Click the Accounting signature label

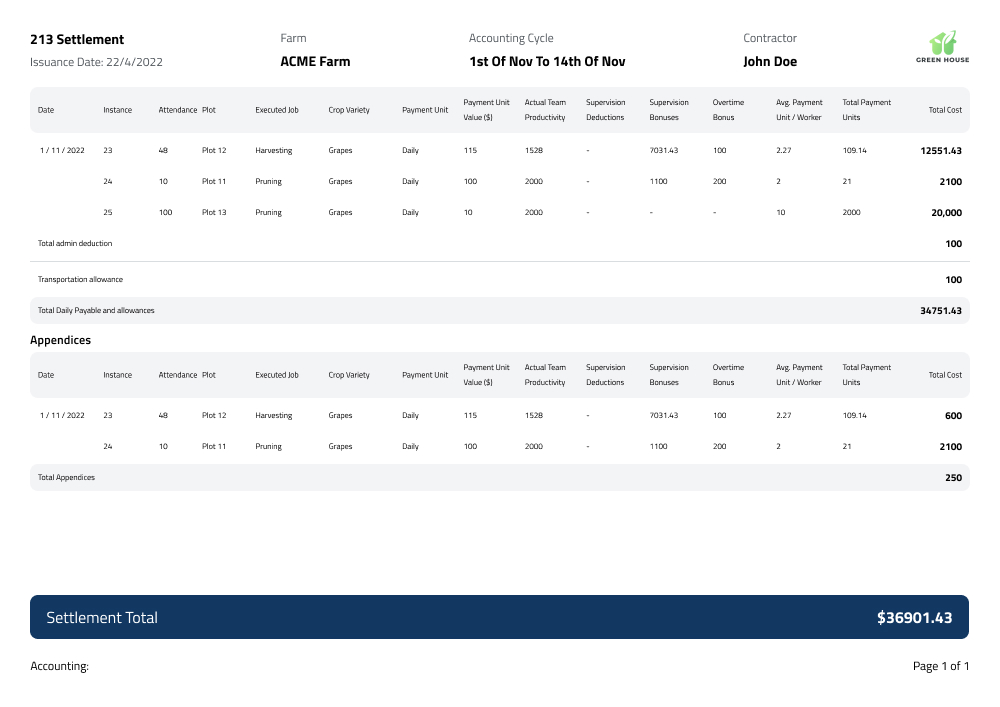click(x=59, y=666)
